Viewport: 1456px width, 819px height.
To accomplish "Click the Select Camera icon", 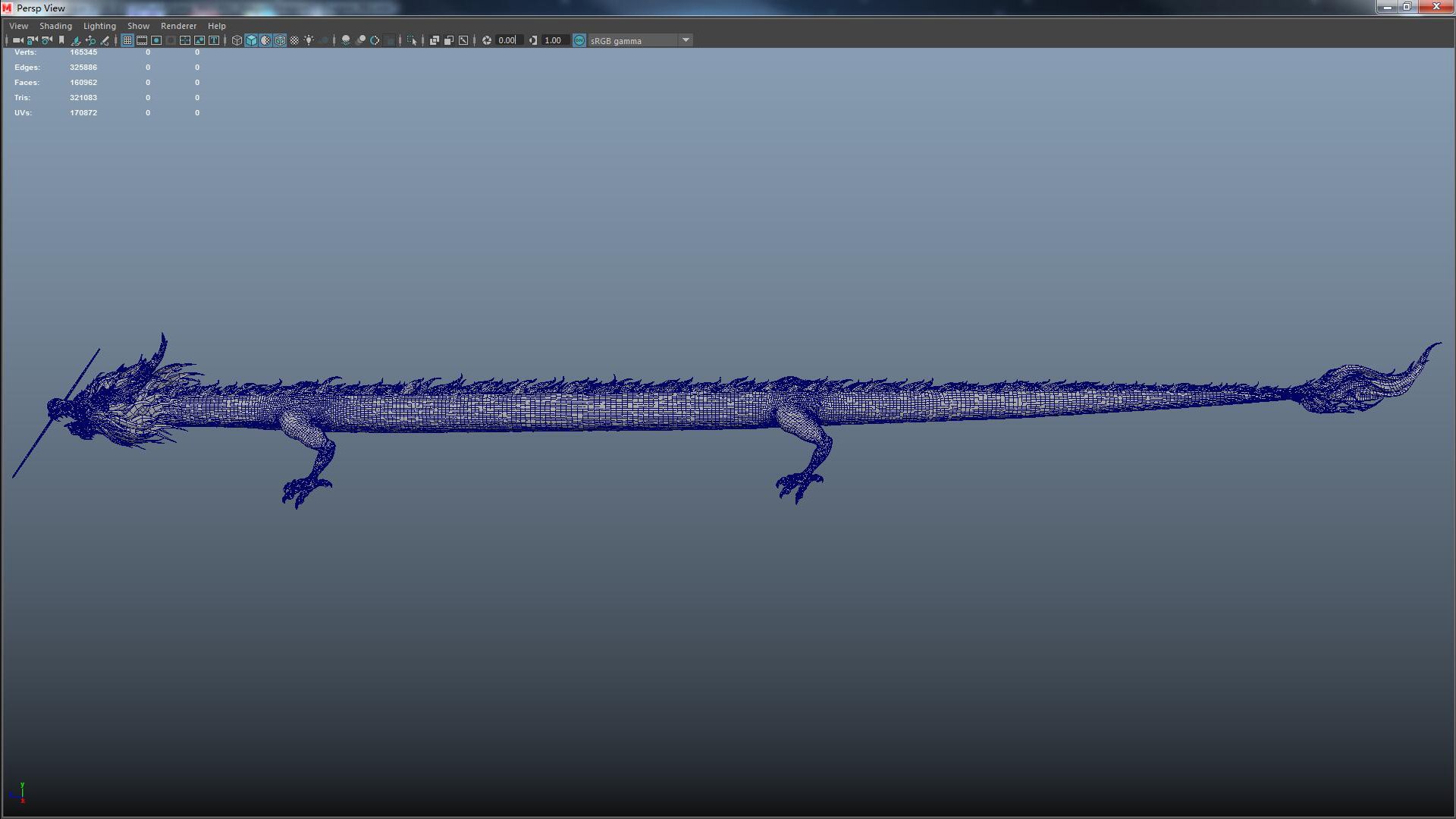I will pyautogui.click(x=17, y=40).
